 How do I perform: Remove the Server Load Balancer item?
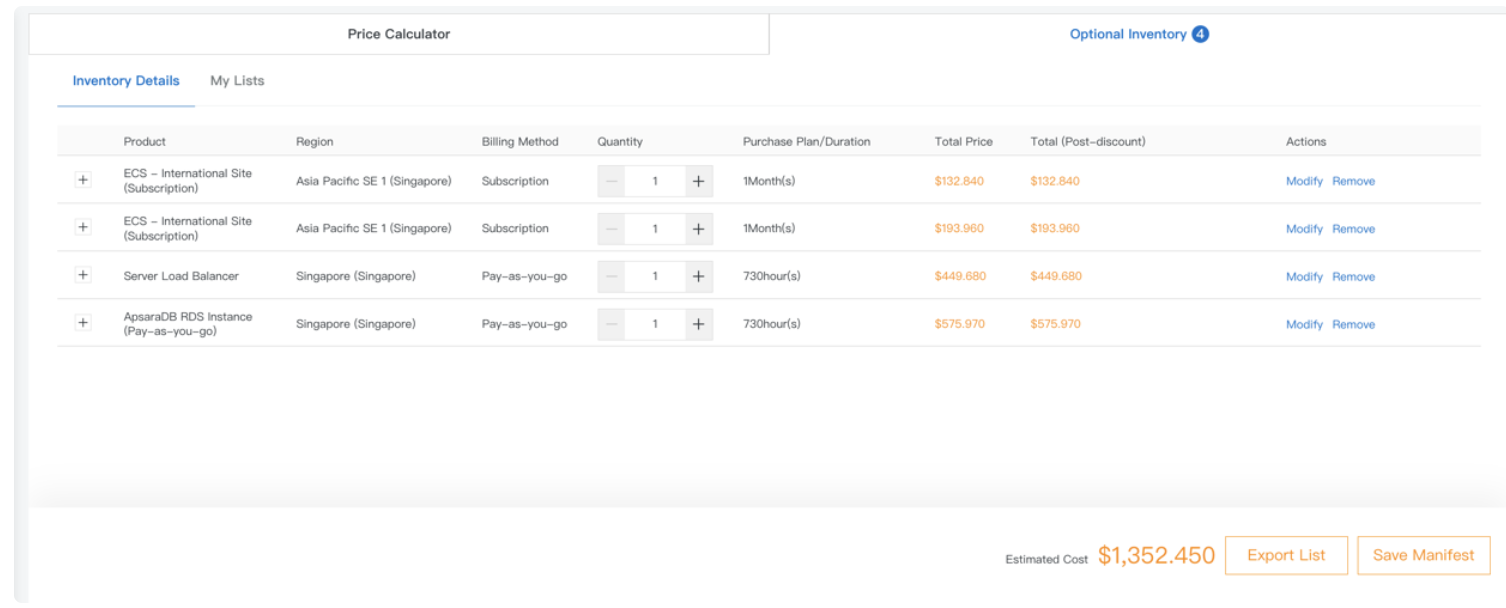(1353, 276)
